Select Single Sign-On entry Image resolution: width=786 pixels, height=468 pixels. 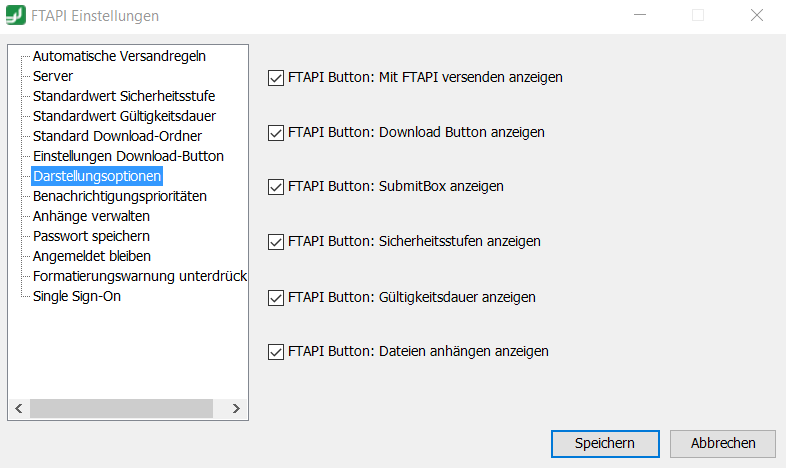point(77,297)
